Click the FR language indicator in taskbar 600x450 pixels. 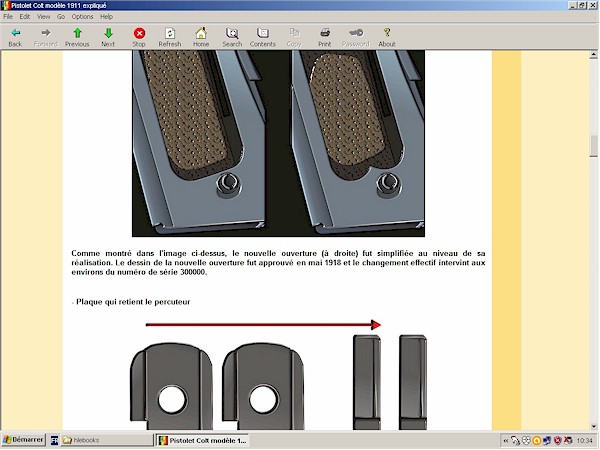54,440
